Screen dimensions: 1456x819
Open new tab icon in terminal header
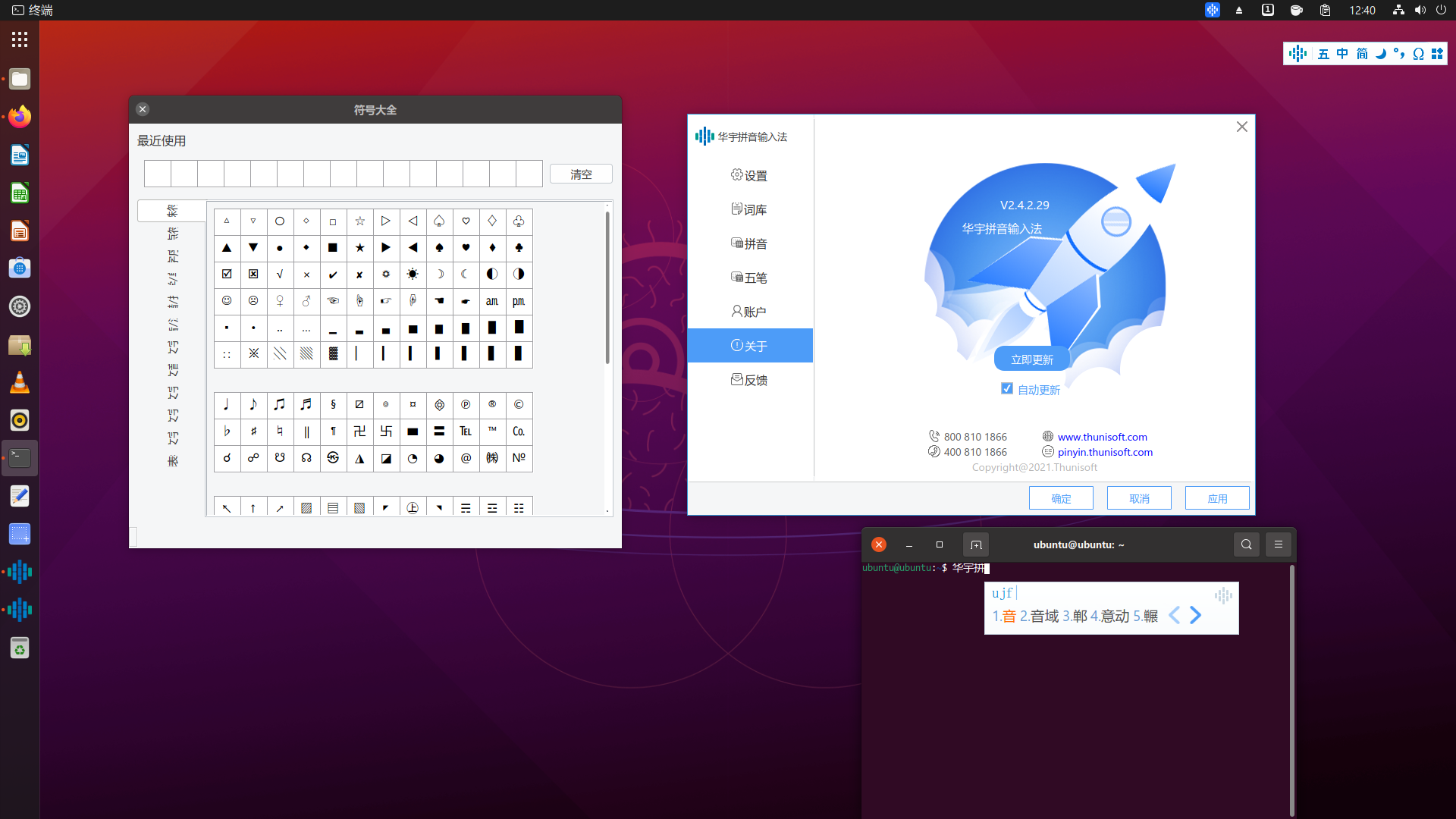point(976,544)
